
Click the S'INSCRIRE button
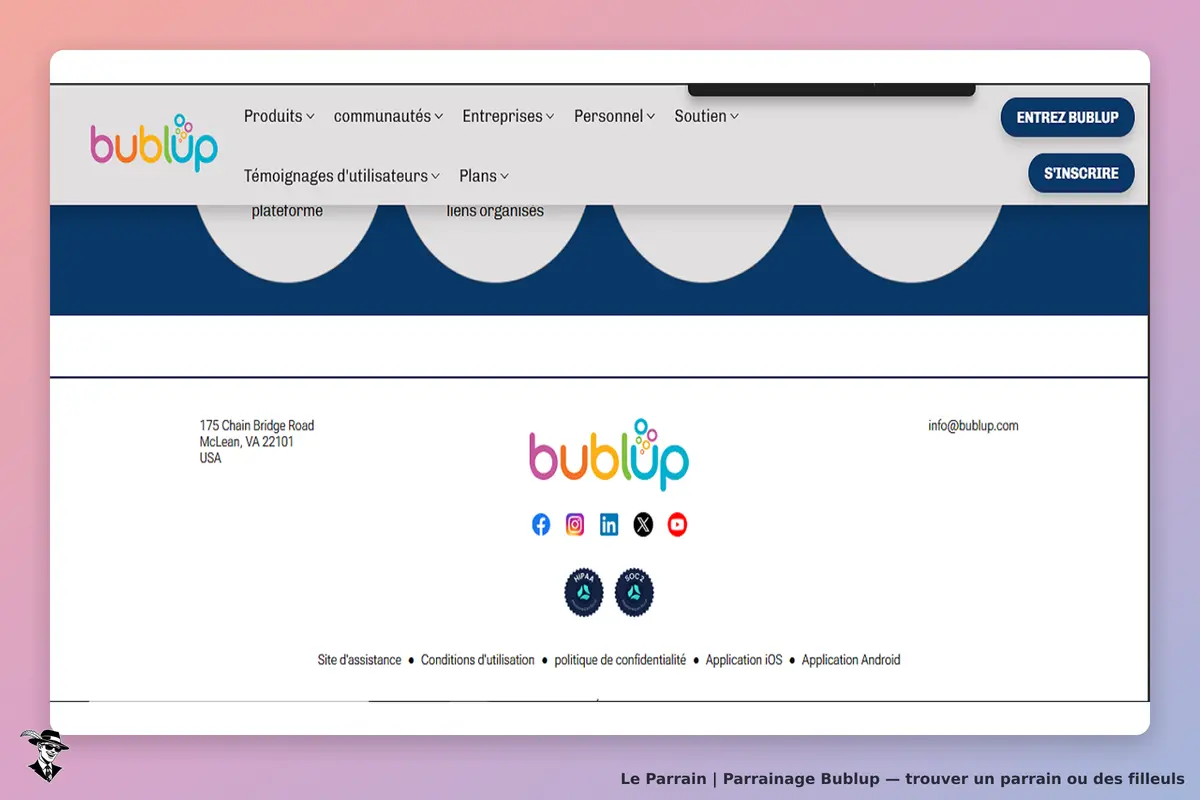pos(1081,173)
